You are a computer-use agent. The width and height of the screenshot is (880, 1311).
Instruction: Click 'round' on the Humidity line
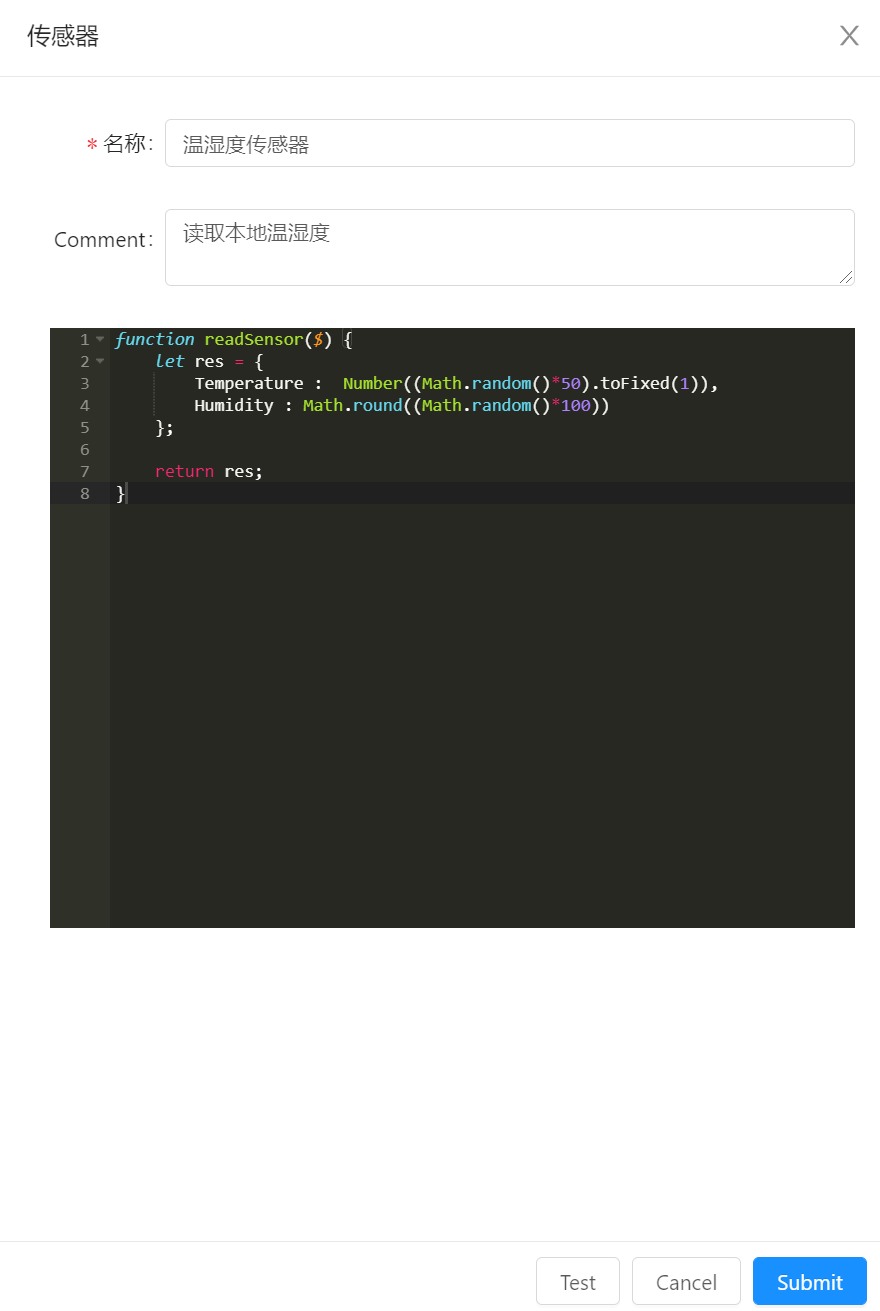(377, 406)
